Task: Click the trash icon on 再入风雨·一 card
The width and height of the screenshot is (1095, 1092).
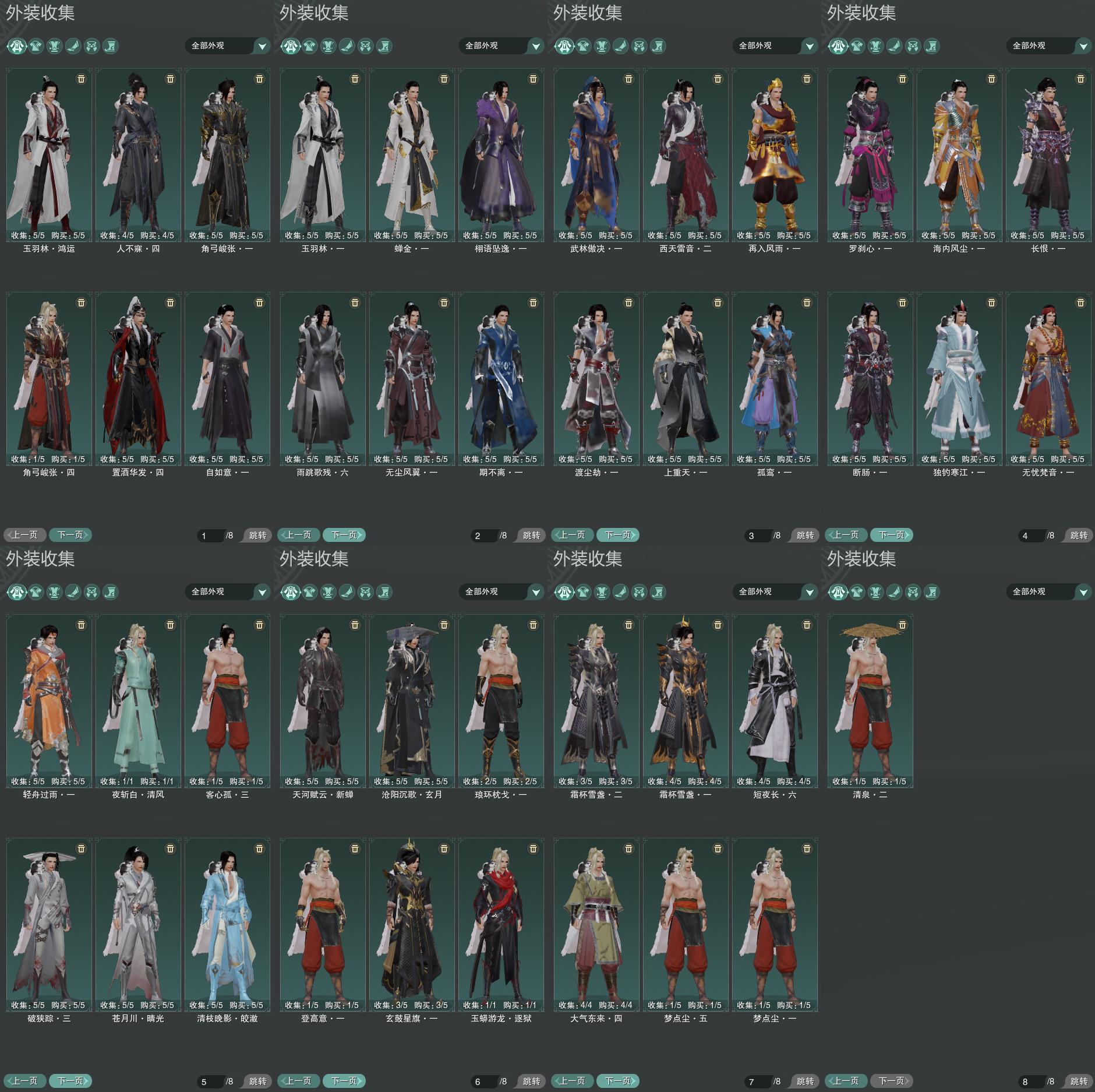Action: click(807, 79)
